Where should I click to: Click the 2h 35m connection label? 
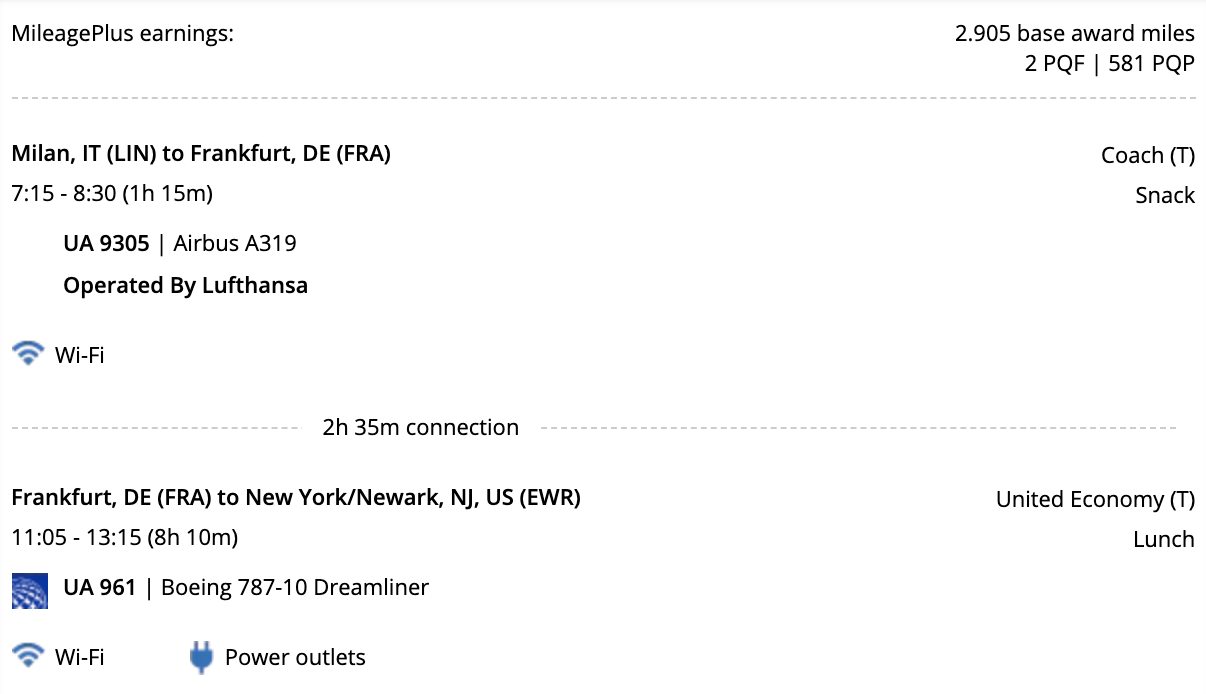(x=420, y=428)
